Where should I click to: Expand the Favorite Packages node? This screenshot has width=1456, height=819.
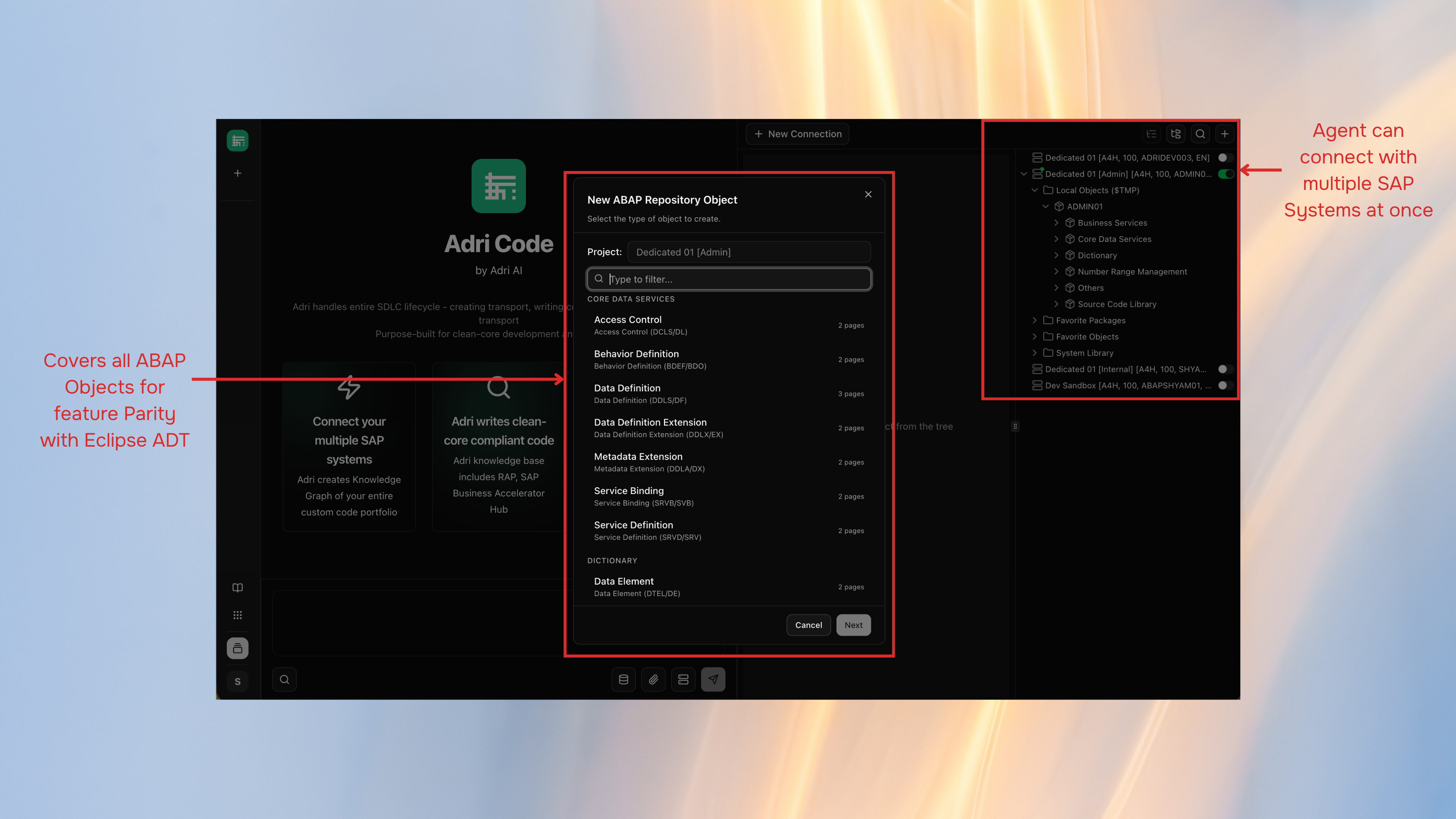coord(1035,320)
